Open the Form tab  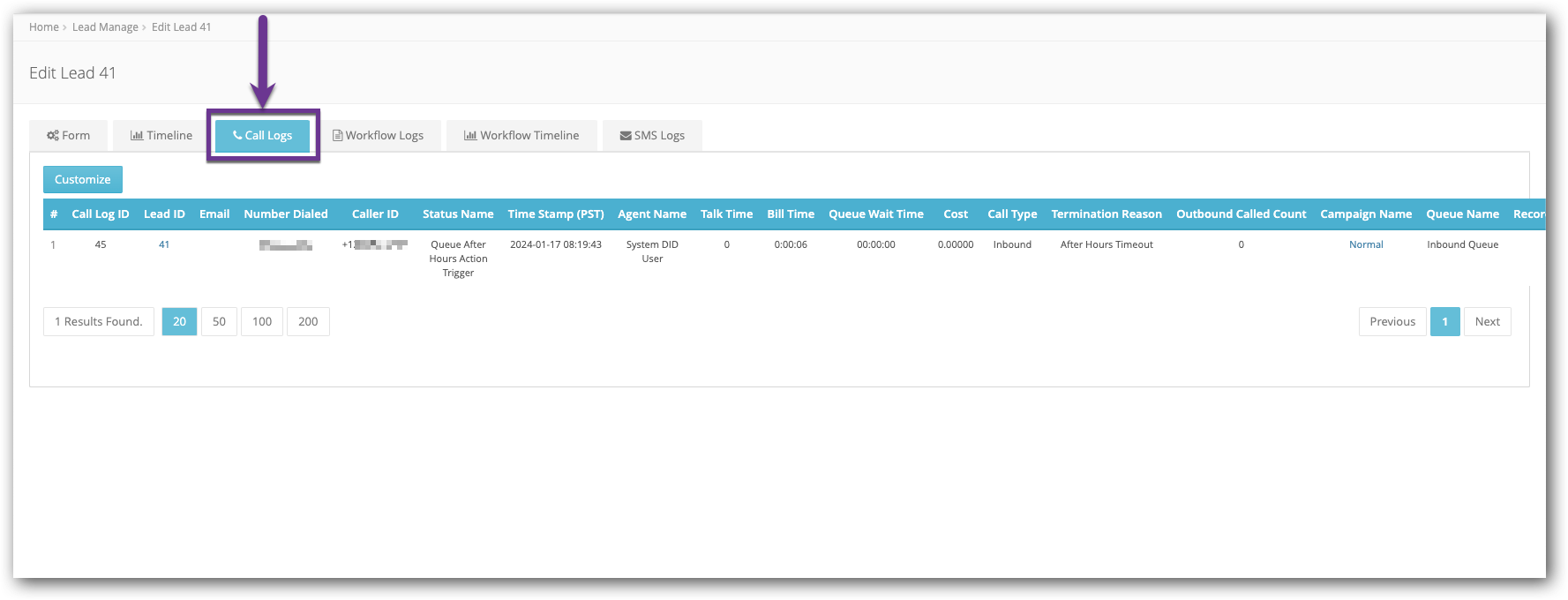point(69,136)
